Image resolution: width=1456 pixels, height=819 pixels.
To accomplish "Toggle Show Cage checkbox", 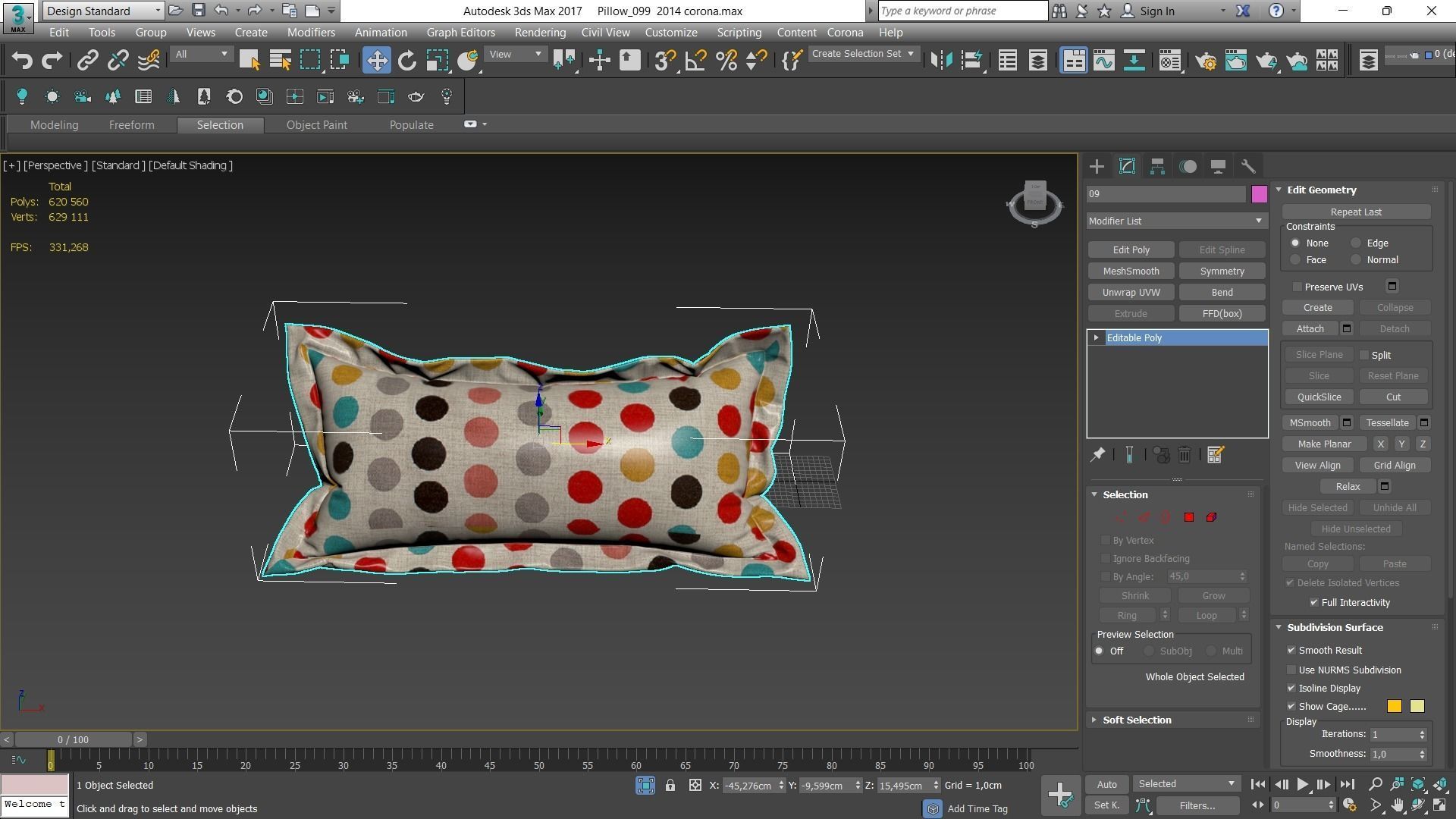I will tap(1291, 707).
